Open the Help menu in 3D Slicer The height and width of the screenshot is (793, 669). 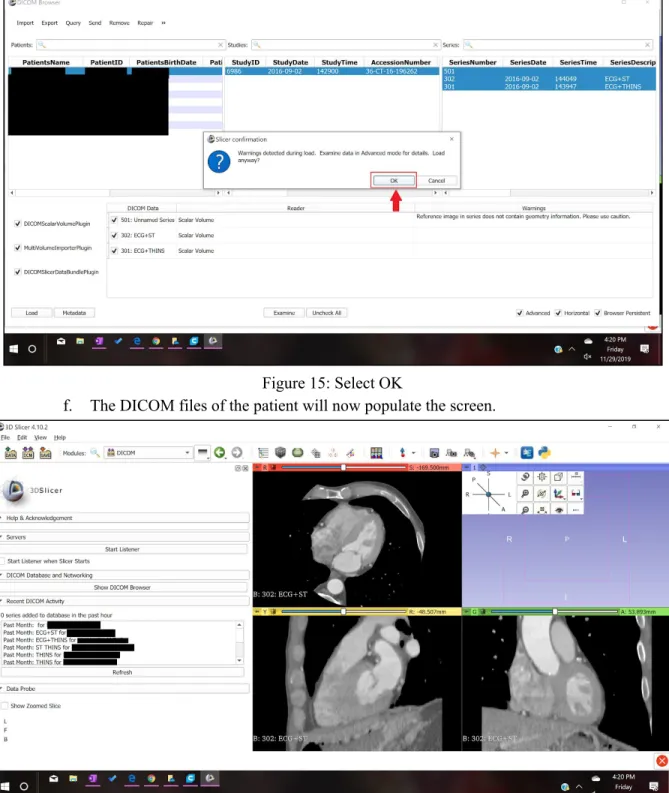point(60,437)
